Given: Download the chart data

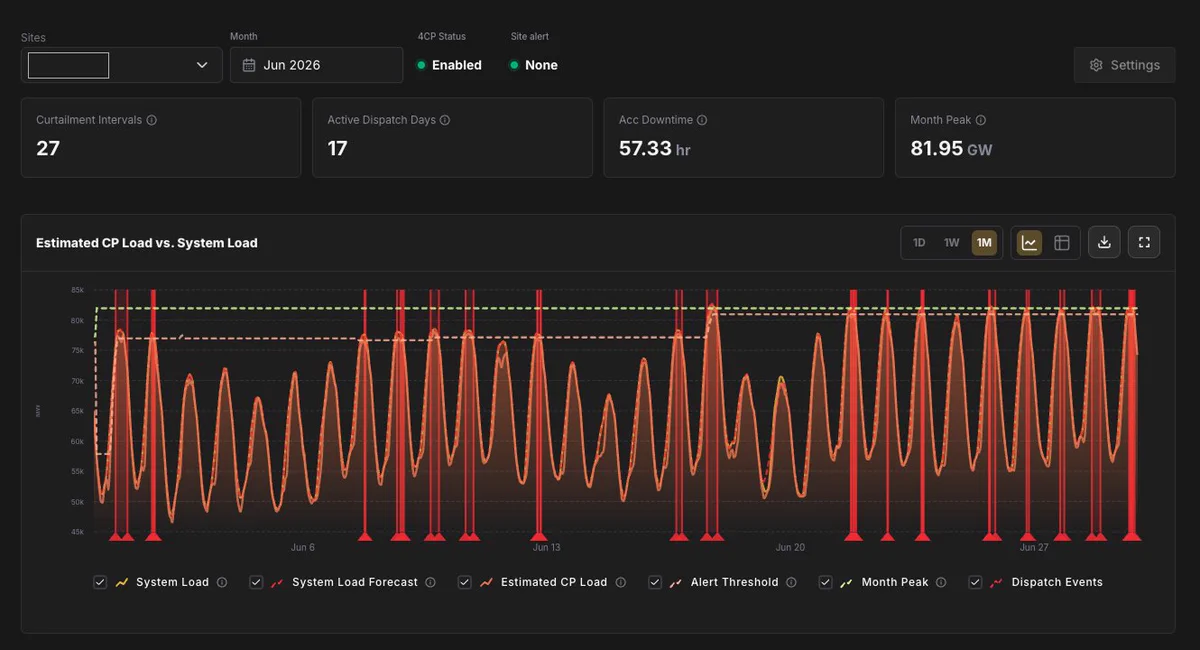Looking at the screenshot, I should coord(1104,243).
